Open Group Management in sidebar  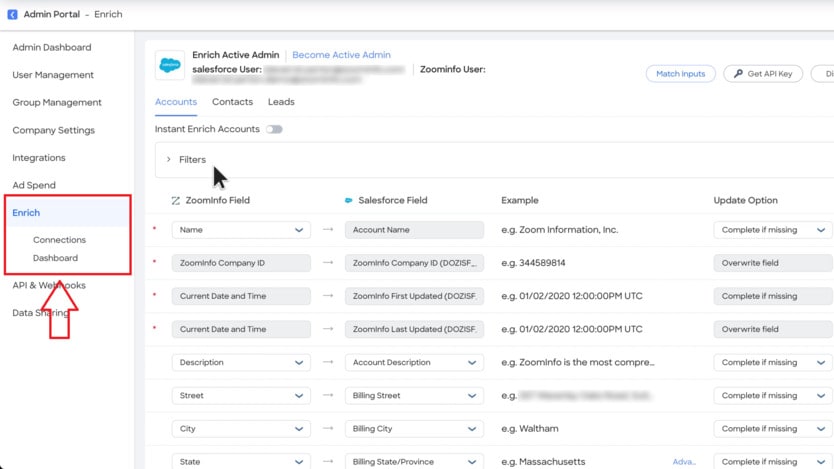[x=57, y=103]
